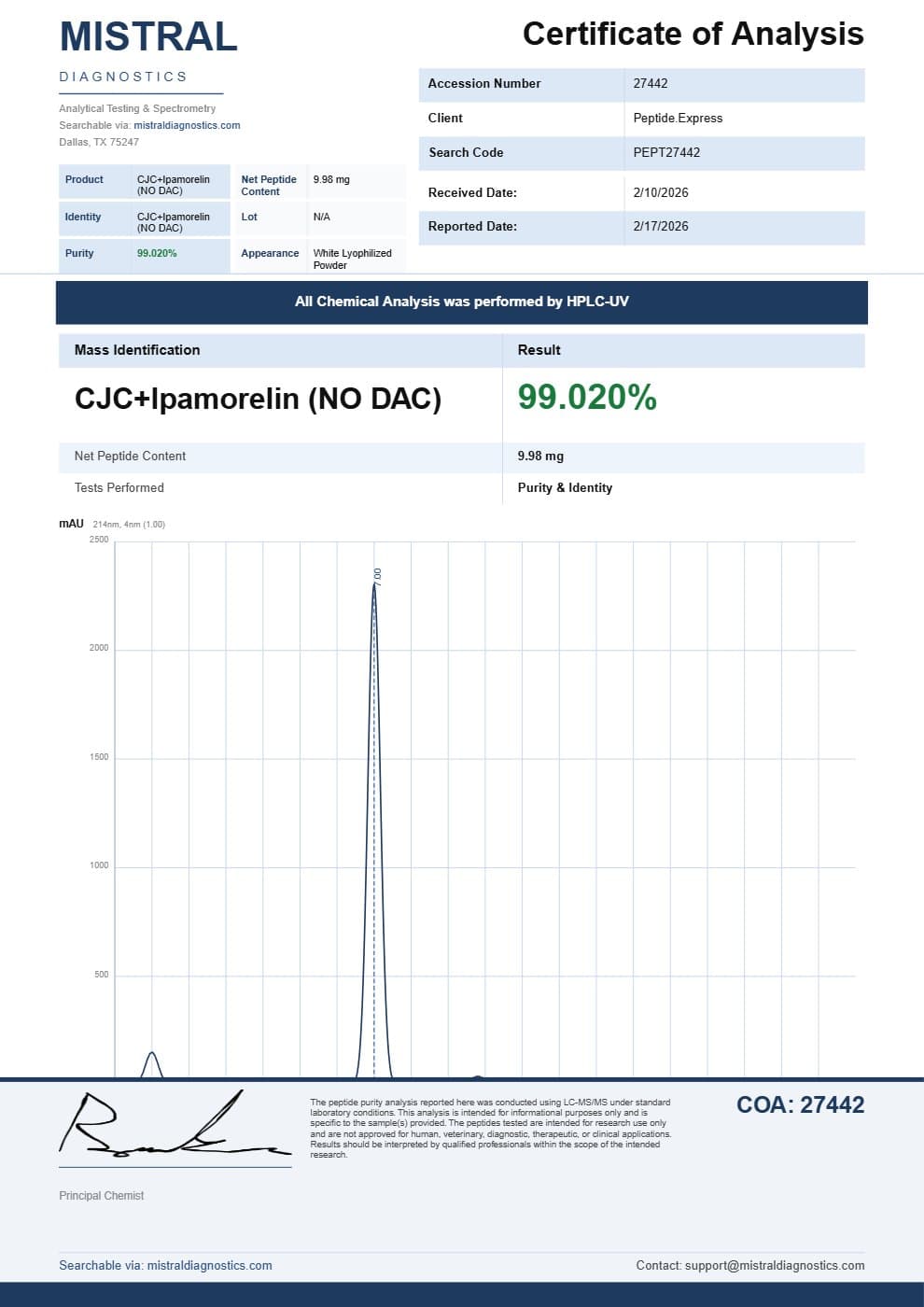Select the bold 9.98 mg result value

click(x=540, y=456)
